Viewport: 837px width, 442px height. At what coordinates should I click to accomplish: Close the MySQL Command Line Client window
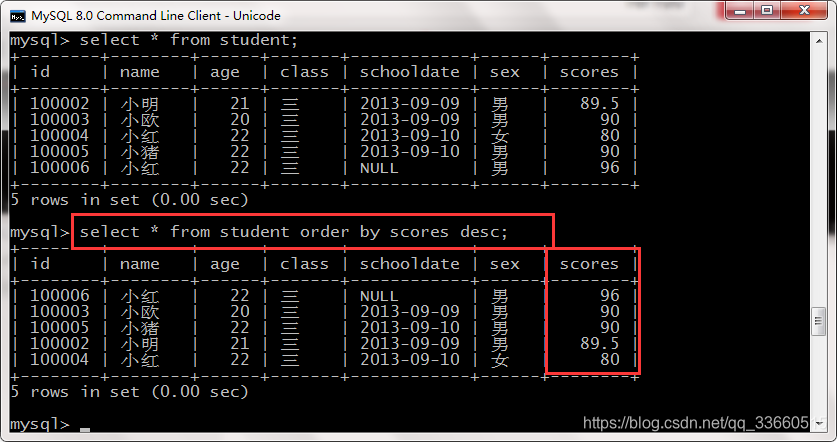804,10
